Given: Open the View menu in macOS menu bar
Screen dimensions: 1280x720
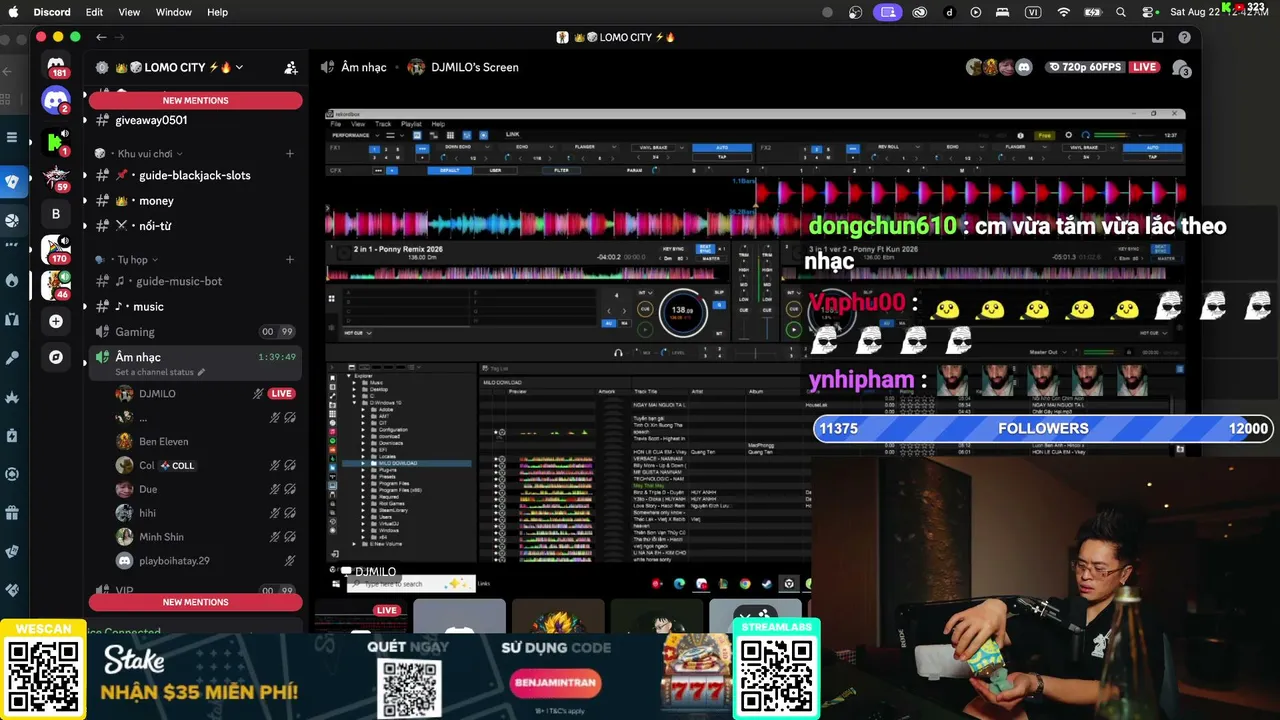Looking at the screenshot, I should tap(129, 12).
